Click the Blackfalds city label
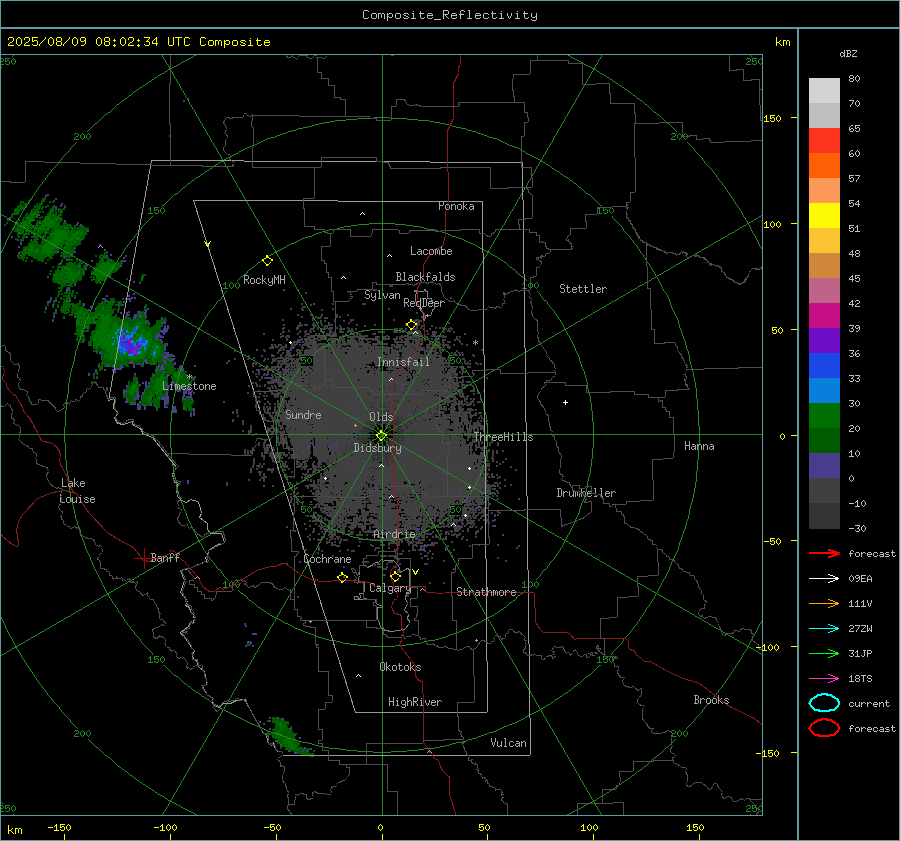The width and height of the screenshot is (900, 841). pyautogui.click(x=425, y=277)
